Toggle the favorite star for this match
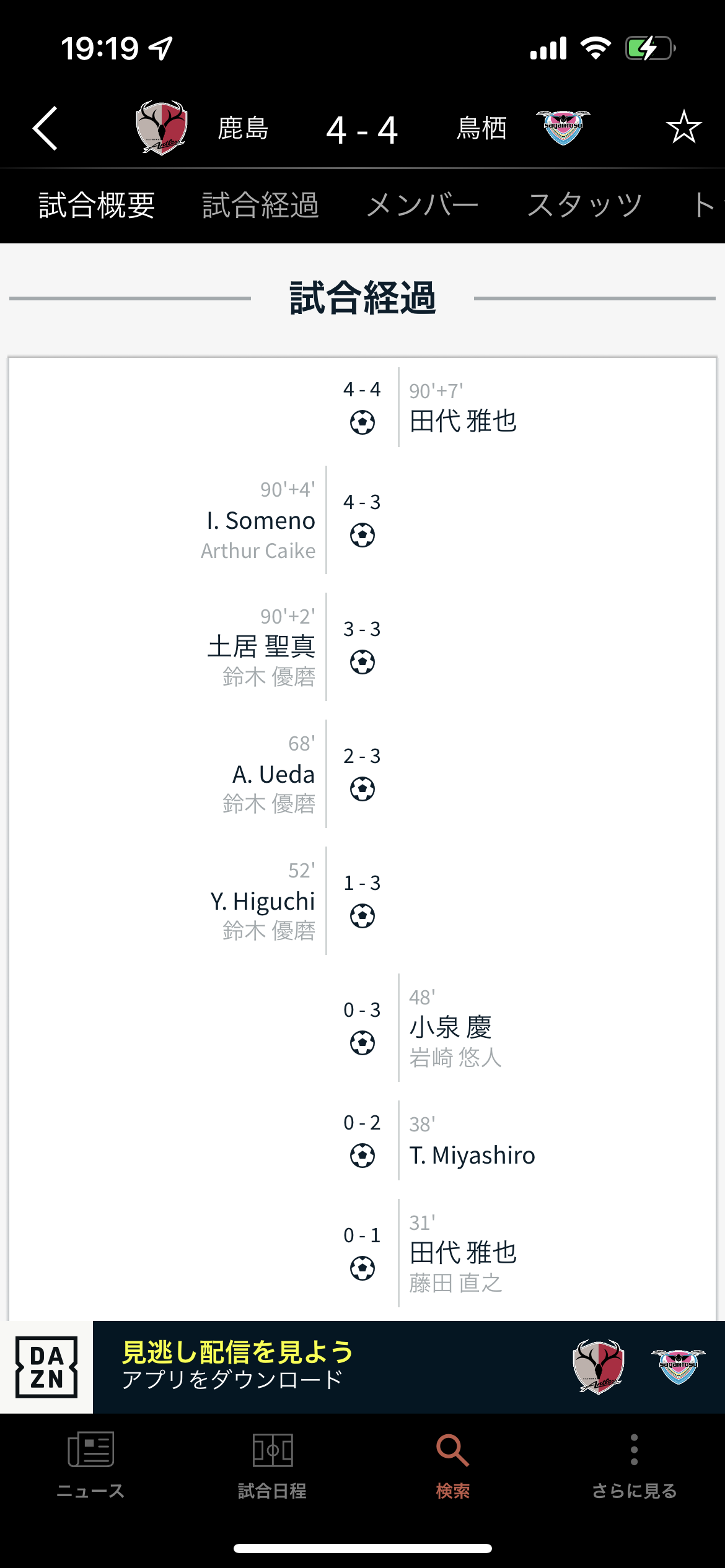The image size is (725, 1568). [x=683, y=127]
